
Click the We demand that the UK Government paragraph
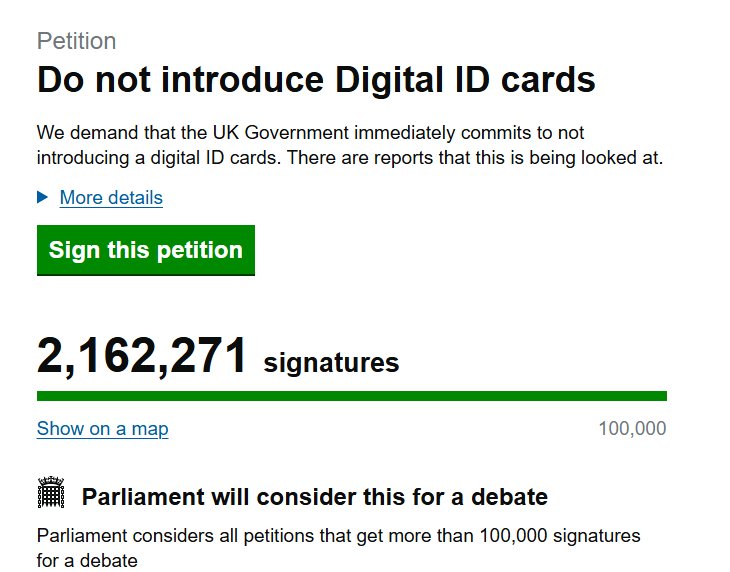(350, 145)
